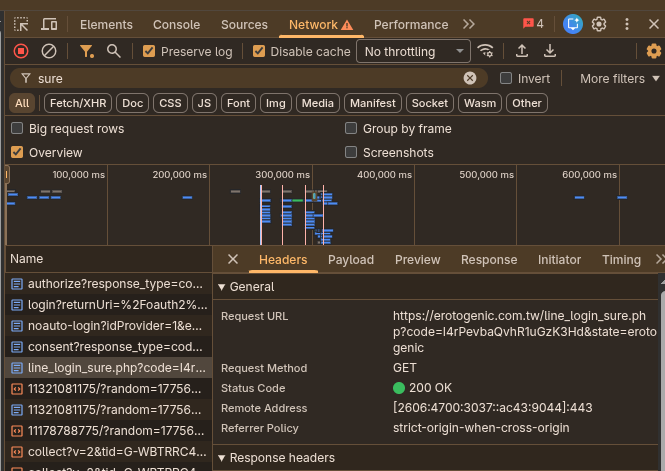Viewport: 665px width, 471px height.
Task: Open the Timing tab
Action: (621, 259)
